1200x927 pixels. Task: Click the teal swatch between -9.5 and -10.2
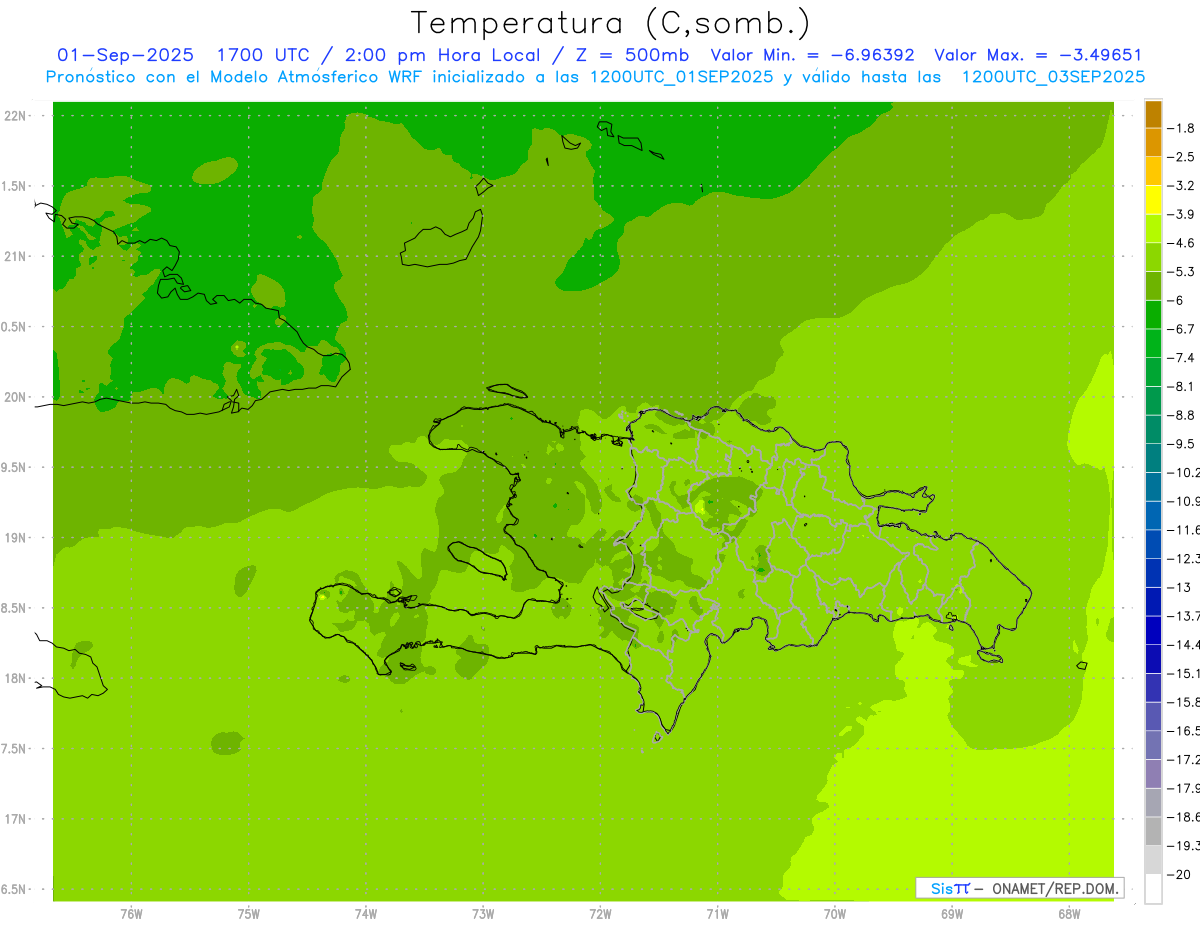point(1153,458)
